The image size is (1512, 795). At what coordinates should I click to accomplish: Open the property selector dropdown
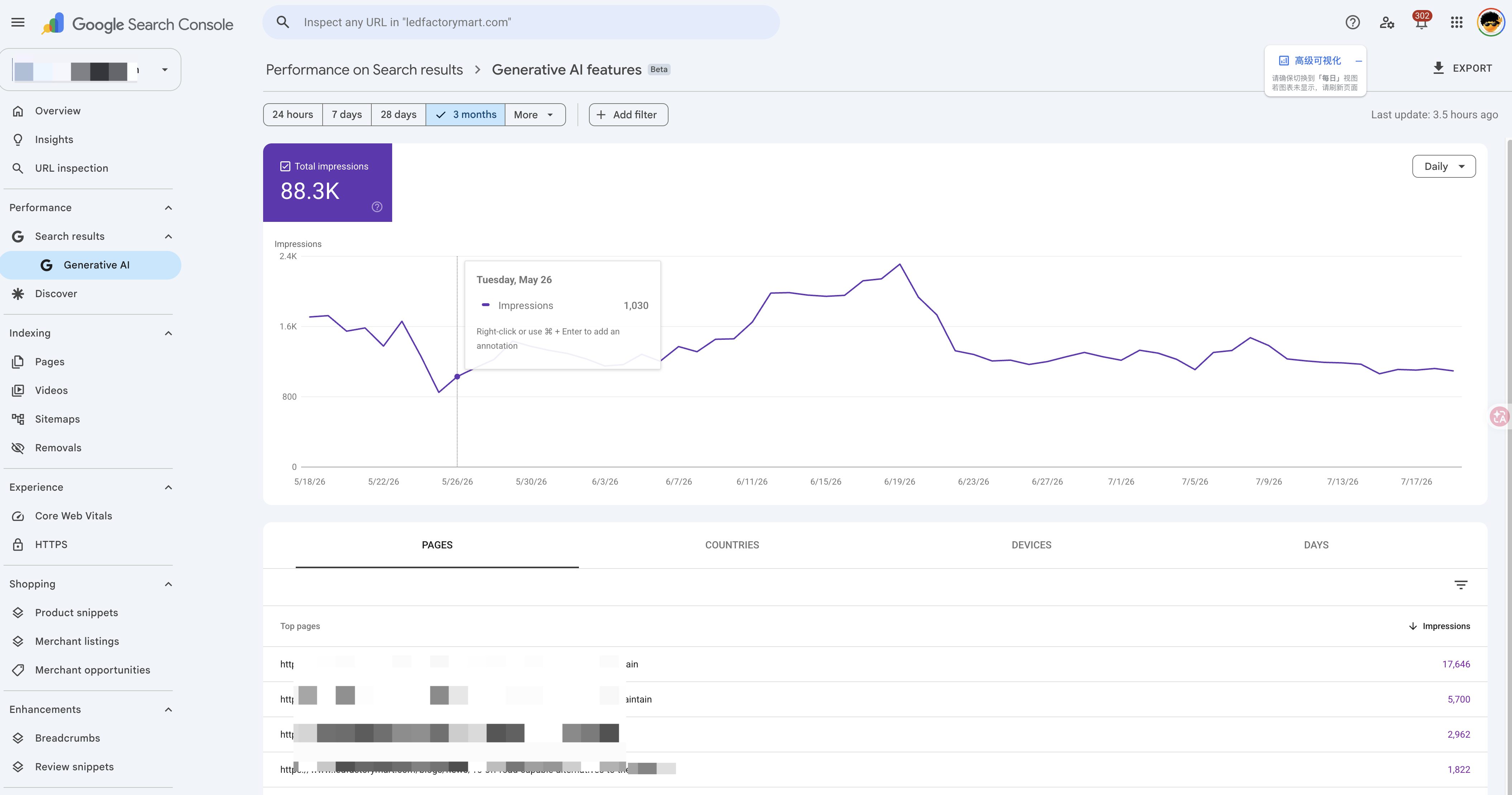click(x=90, y=70)
